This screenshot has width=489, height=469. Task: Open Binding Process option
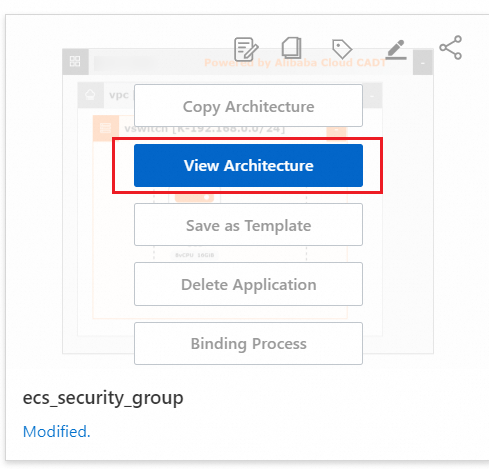[x=248, y=343]
